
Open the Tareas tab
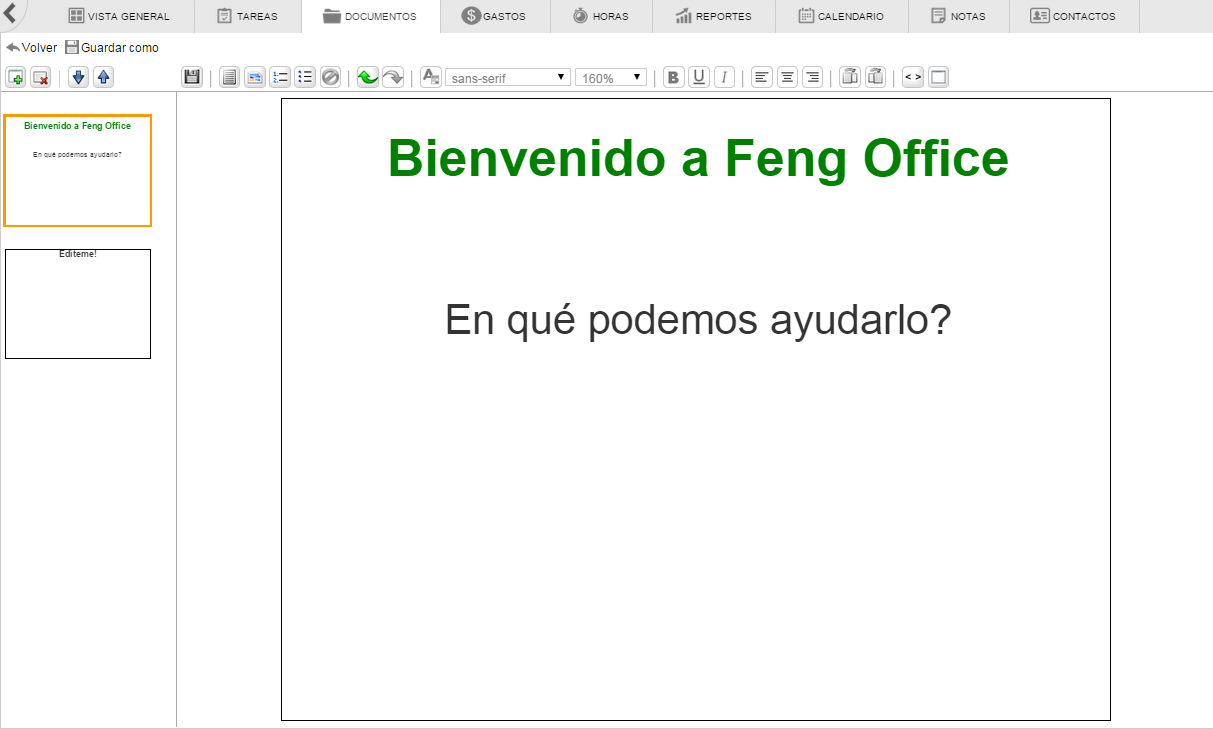247,16
